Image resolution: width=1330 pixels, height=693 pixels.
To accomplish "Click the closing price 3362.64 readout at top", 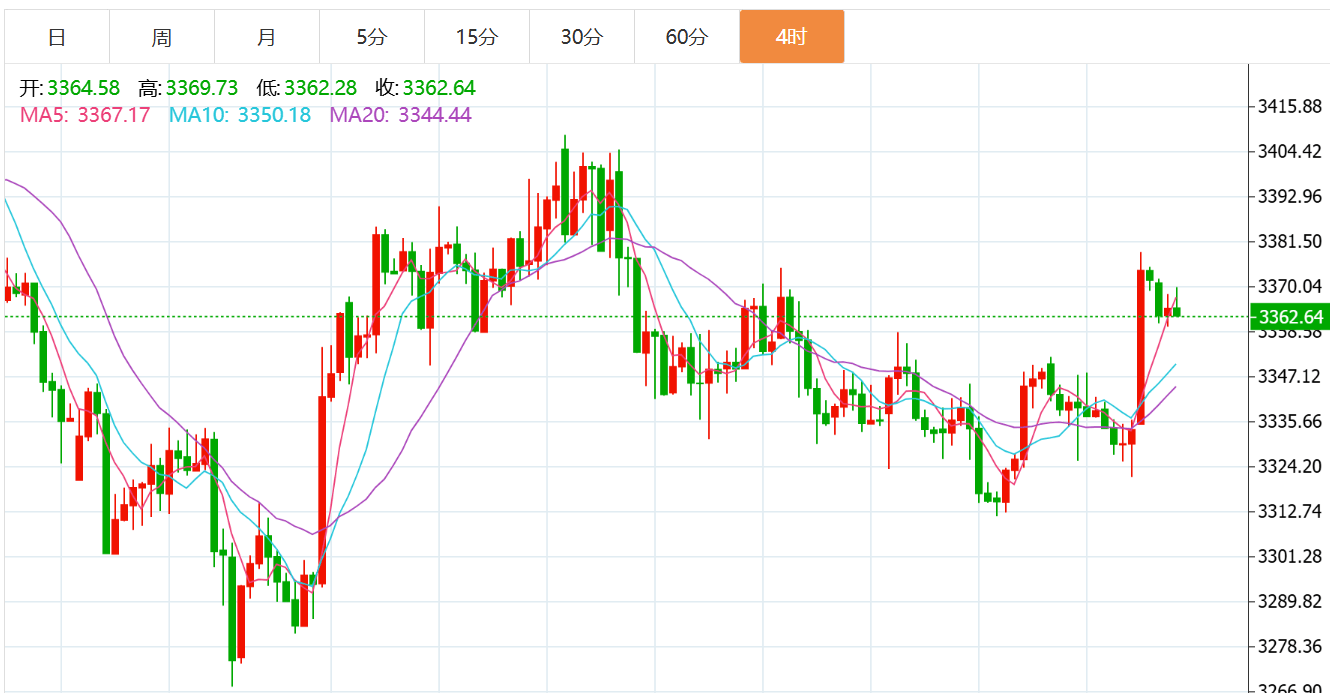I will [x=439, y=89].
